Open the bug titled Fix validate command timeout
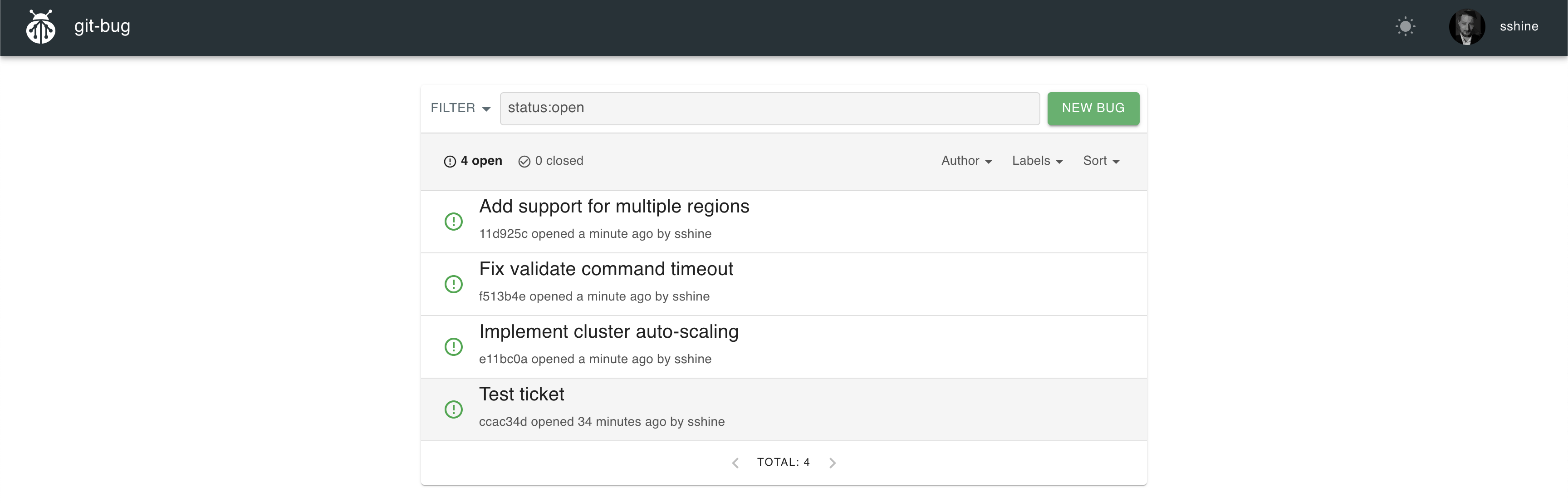Viewport: 1568px width, 503px height. (606, 269)
